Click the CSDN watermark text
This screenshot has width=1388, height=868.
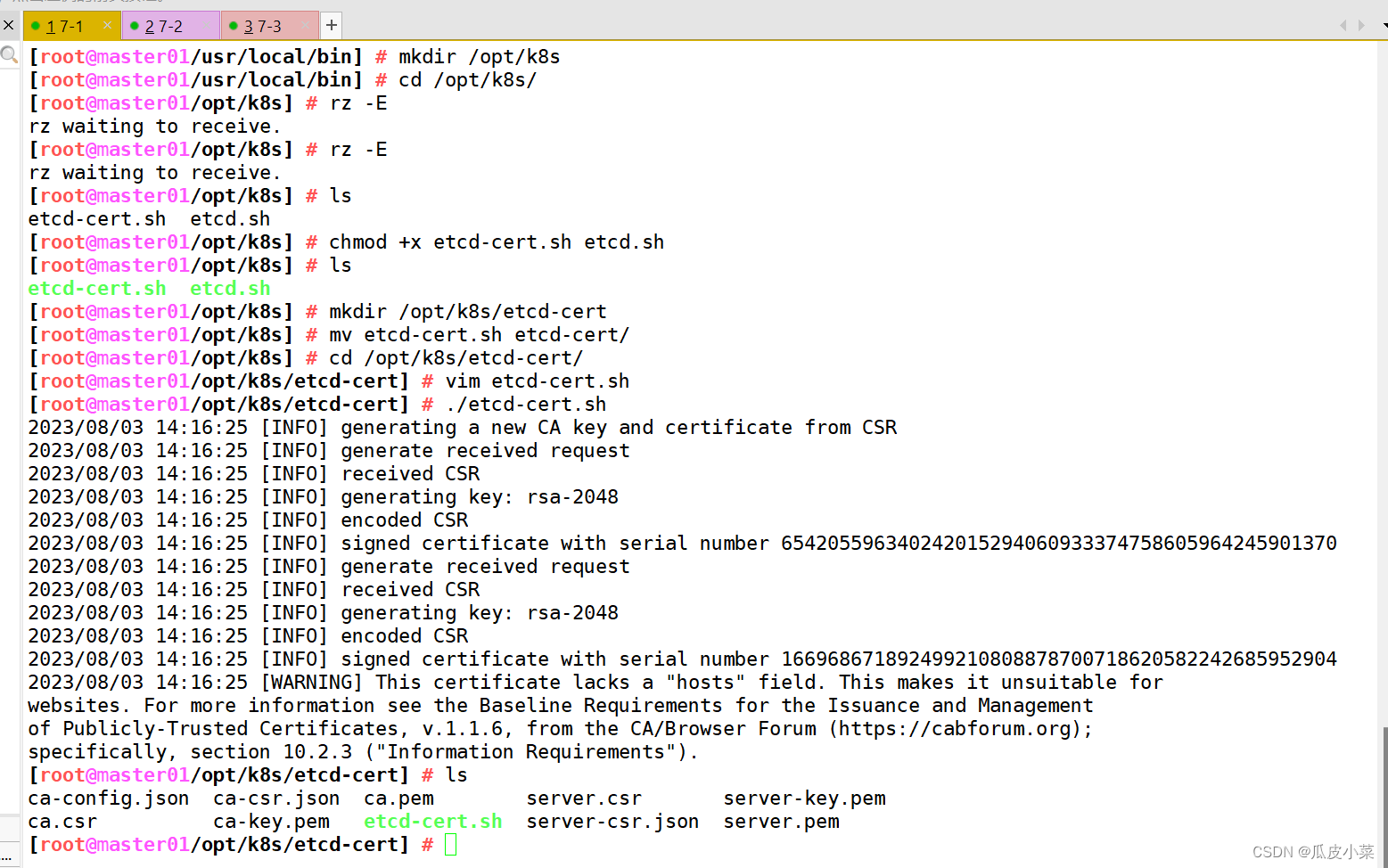[1312, 851]
